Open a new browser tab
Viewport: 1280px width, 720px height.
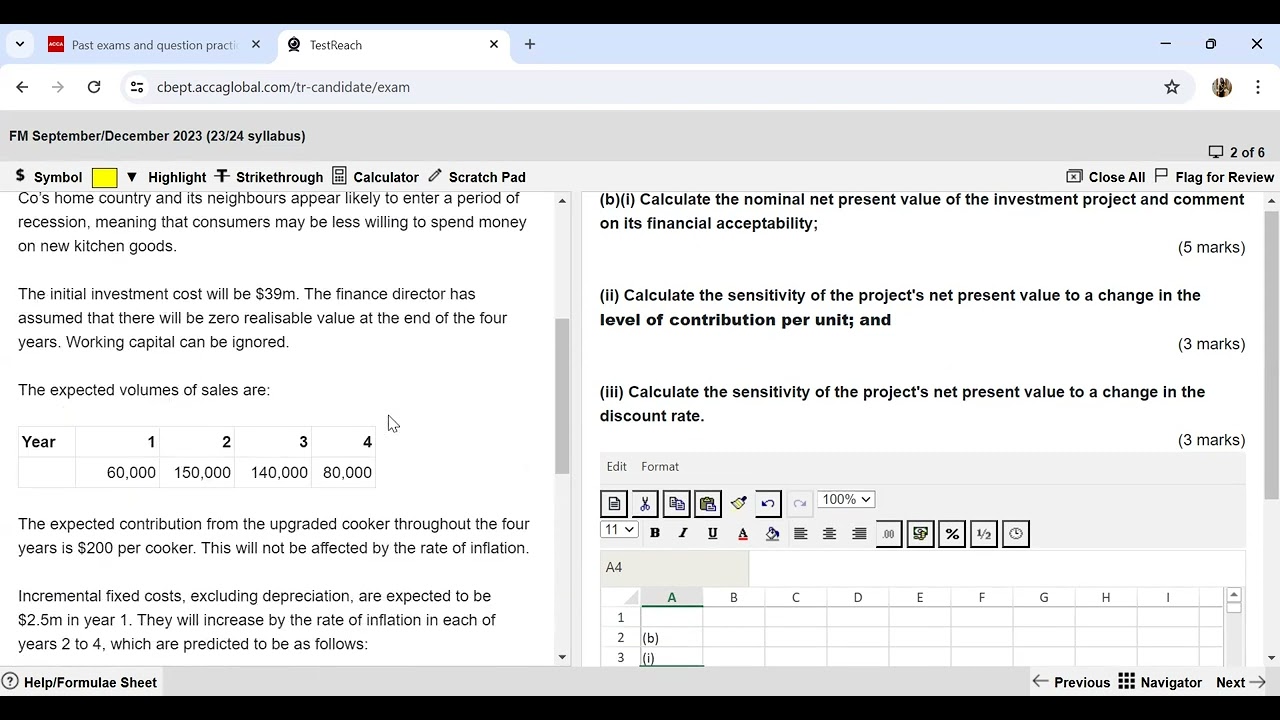(530, 45)
